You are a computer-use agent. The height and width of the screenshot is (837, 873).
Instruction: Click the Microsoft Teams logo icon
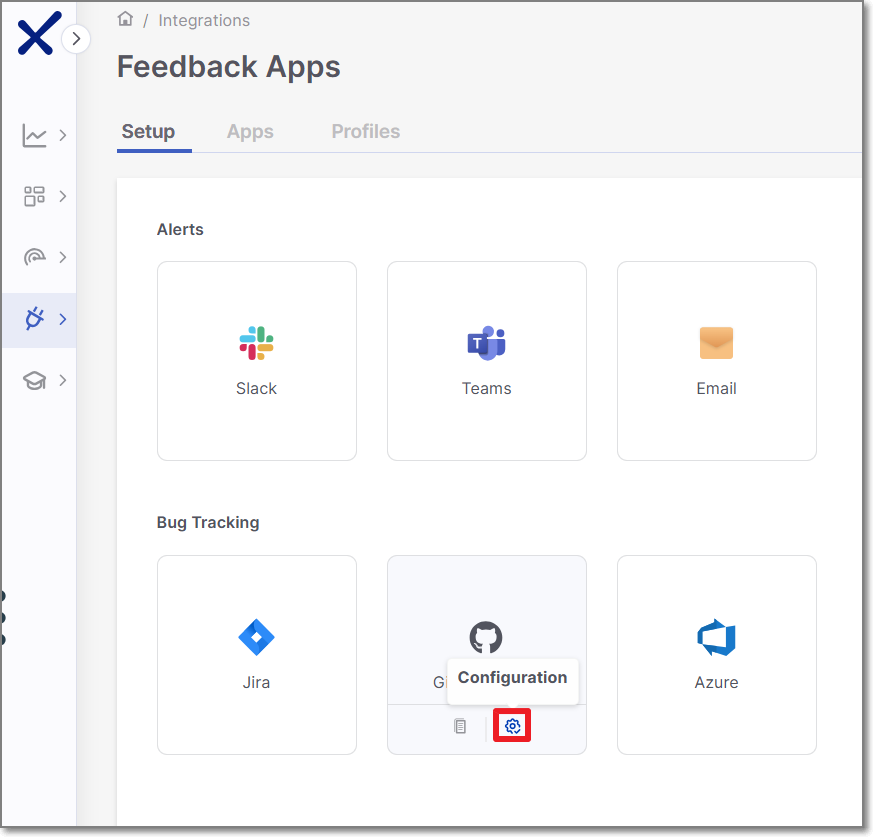point(487,343)
